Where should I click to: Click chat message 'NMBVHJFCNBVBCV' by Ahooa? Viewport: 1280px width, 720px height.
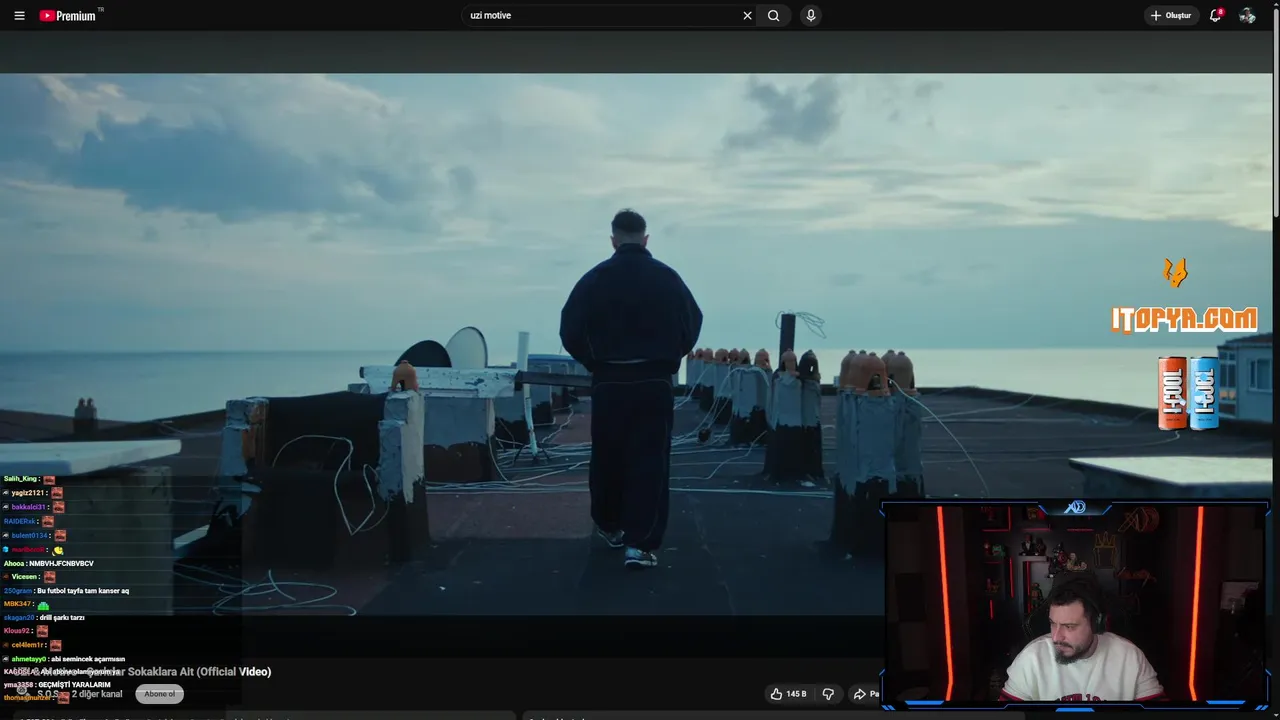point(61,564)
